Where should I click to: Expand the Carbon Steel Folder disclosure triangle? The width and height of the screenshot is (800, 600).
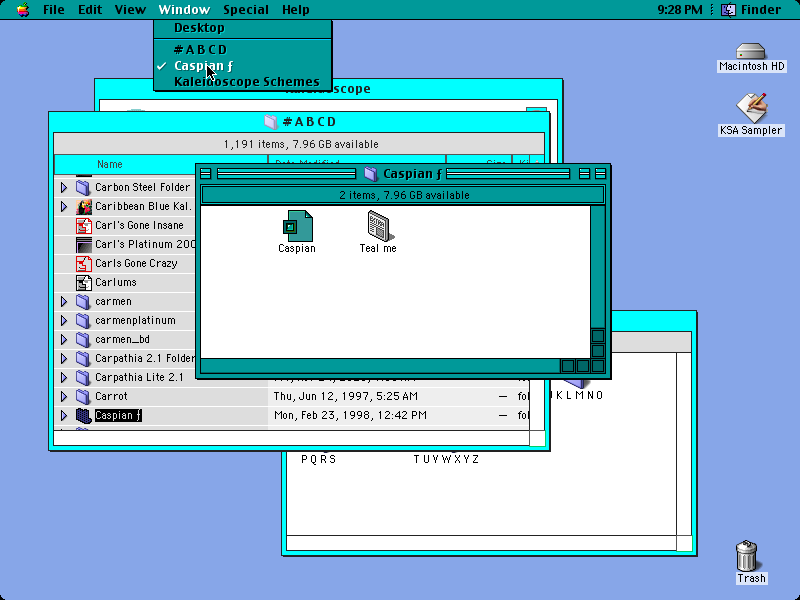click(x=64, y=188)
